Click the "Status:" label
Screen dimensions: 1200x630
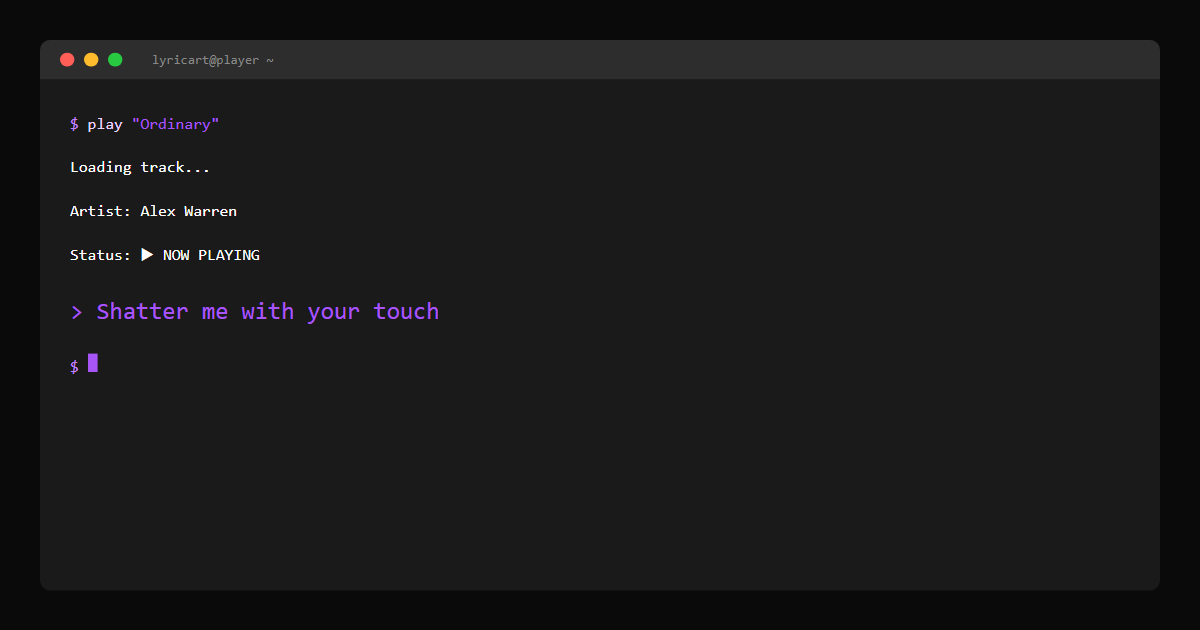click(x=100, y=255)
